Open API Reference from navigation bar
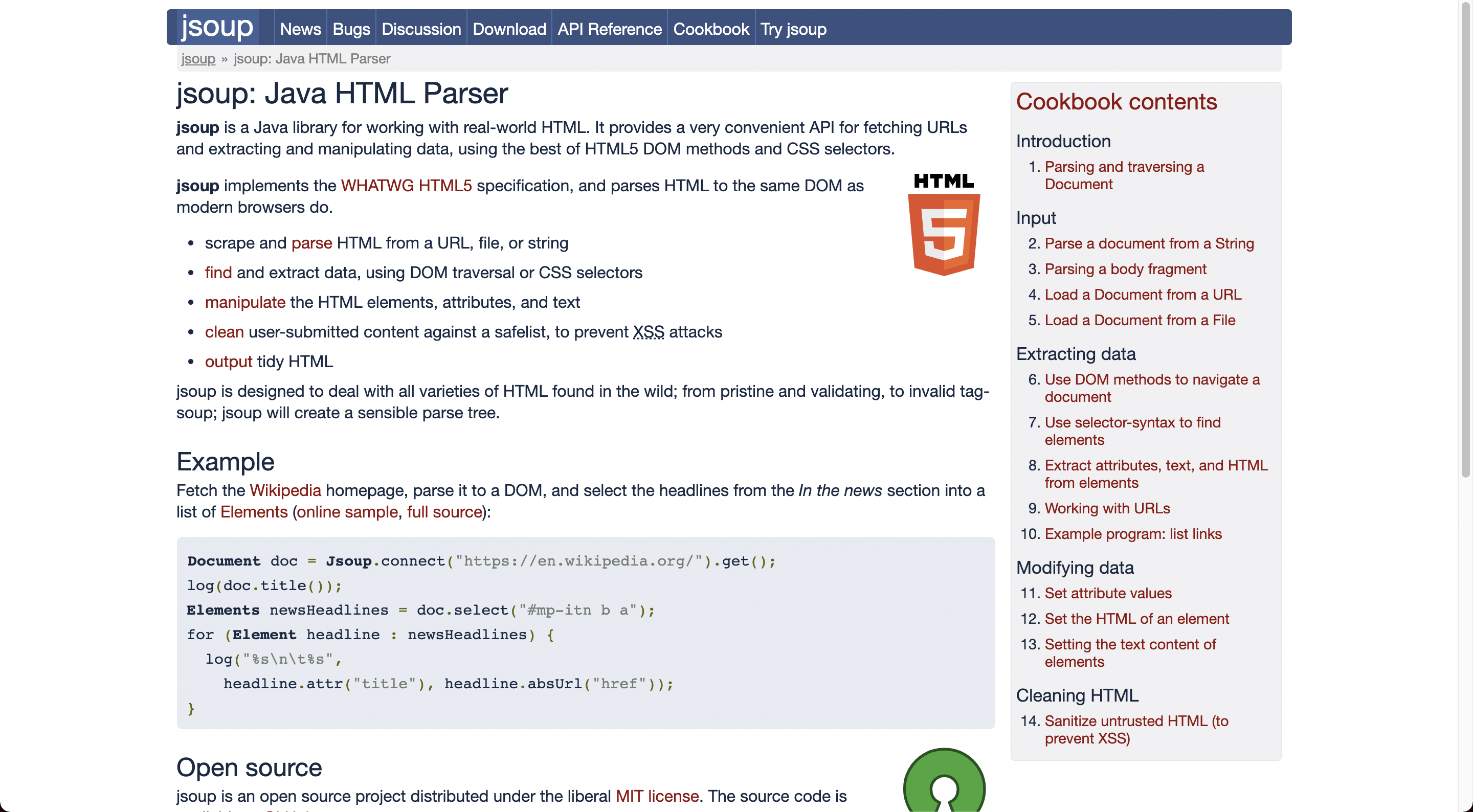 coord(609,29)
